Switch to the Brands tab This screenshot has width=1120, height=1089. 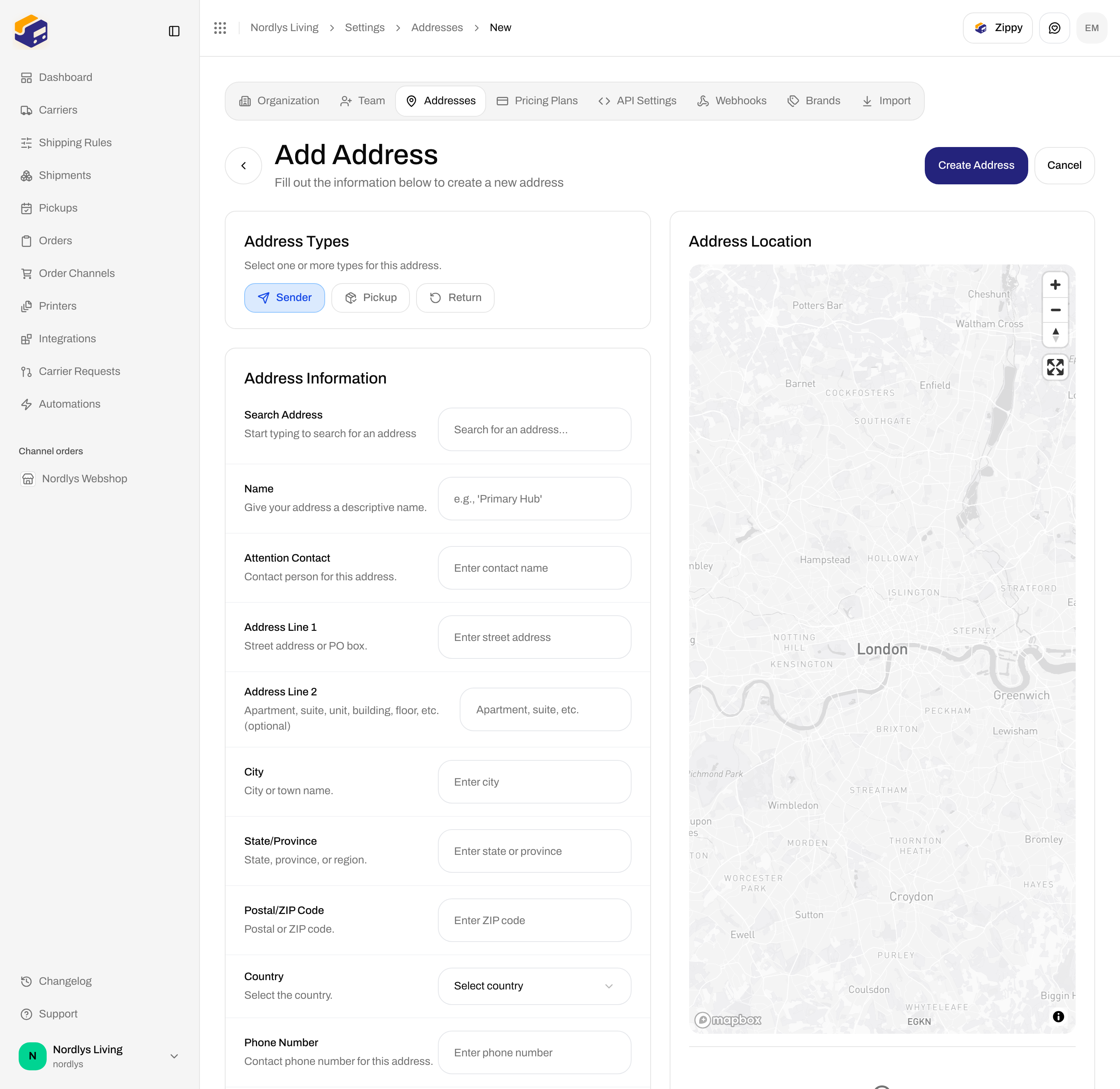tap(814, 101)
